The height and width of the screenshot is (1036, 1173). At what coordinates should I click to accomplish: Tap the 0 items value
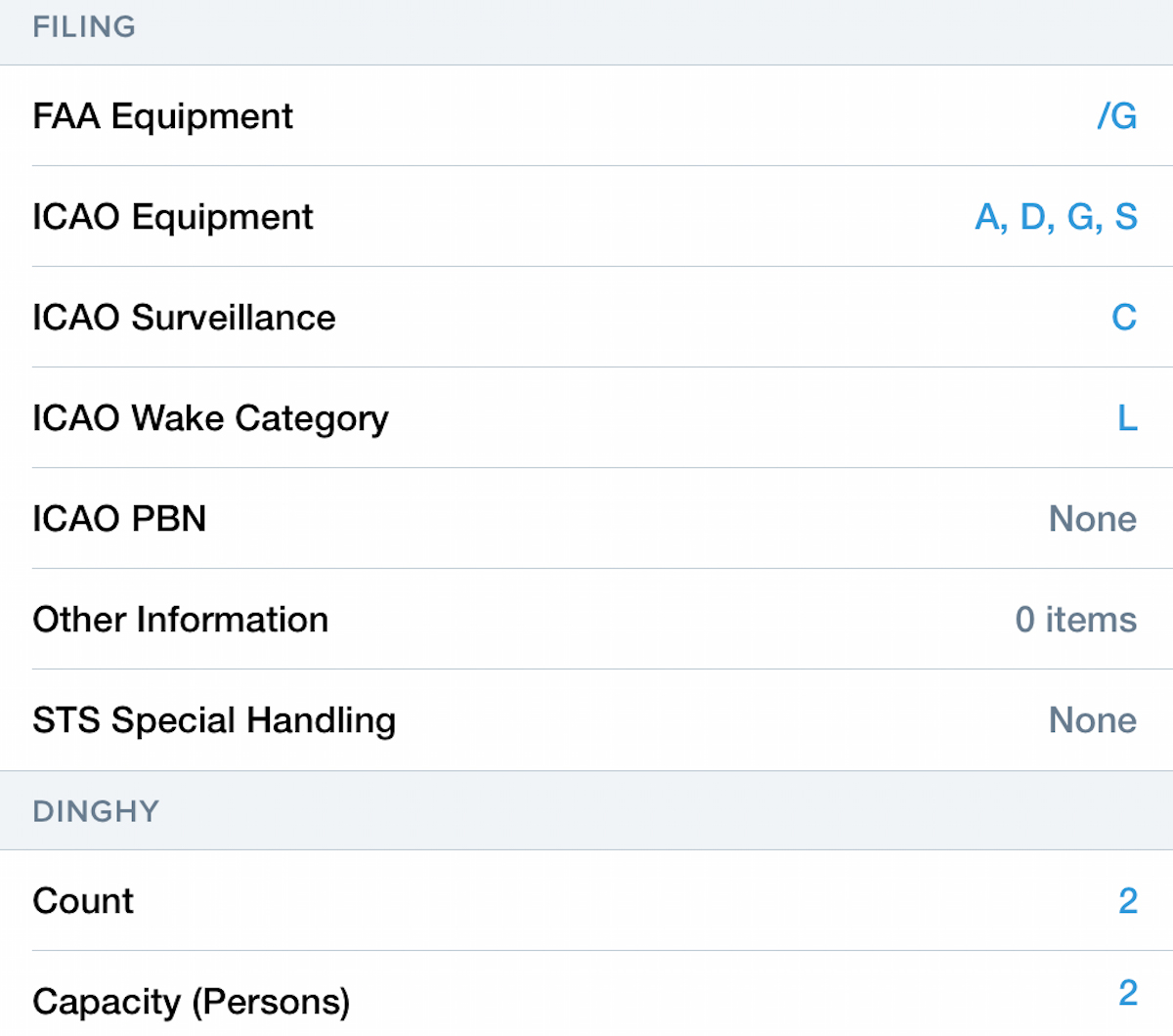pyautogui.click(x=1075, y=620)
